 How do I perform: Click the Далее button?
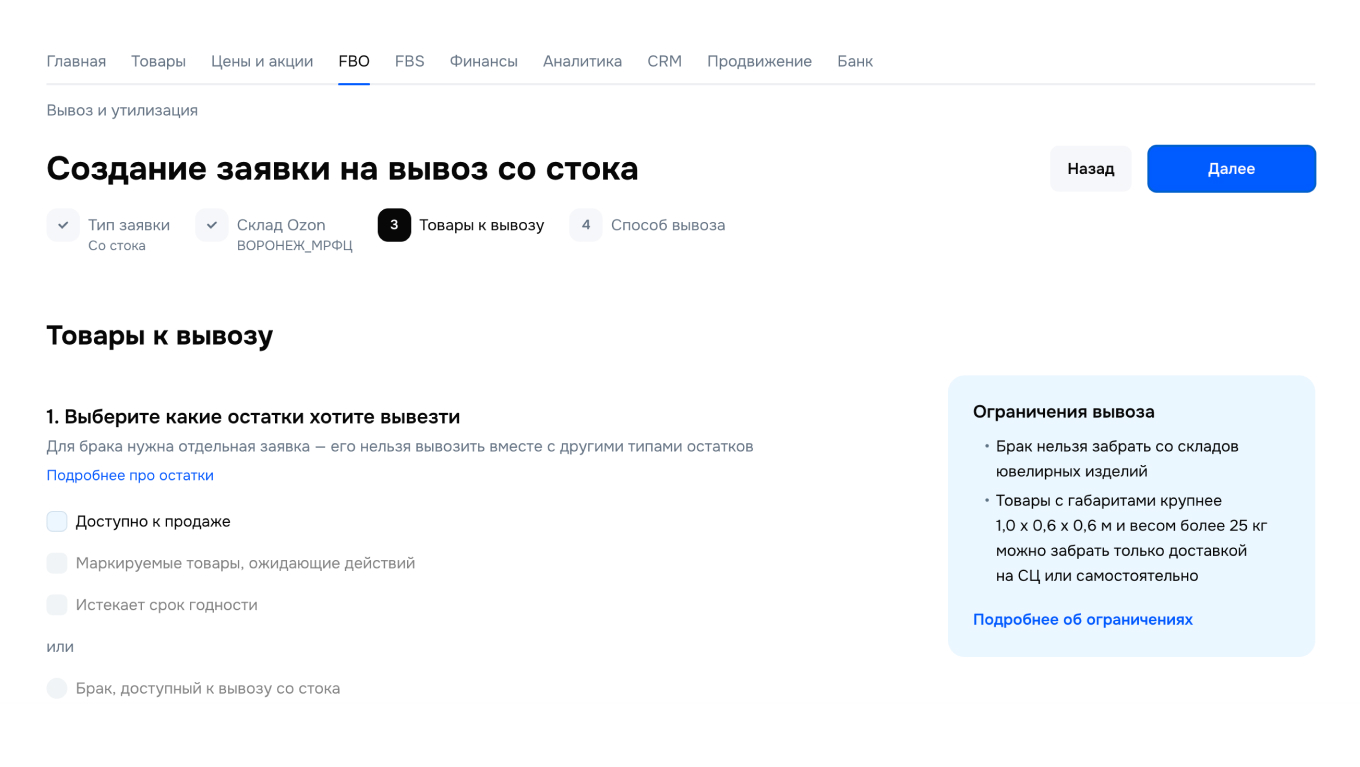pos(1231,168)
